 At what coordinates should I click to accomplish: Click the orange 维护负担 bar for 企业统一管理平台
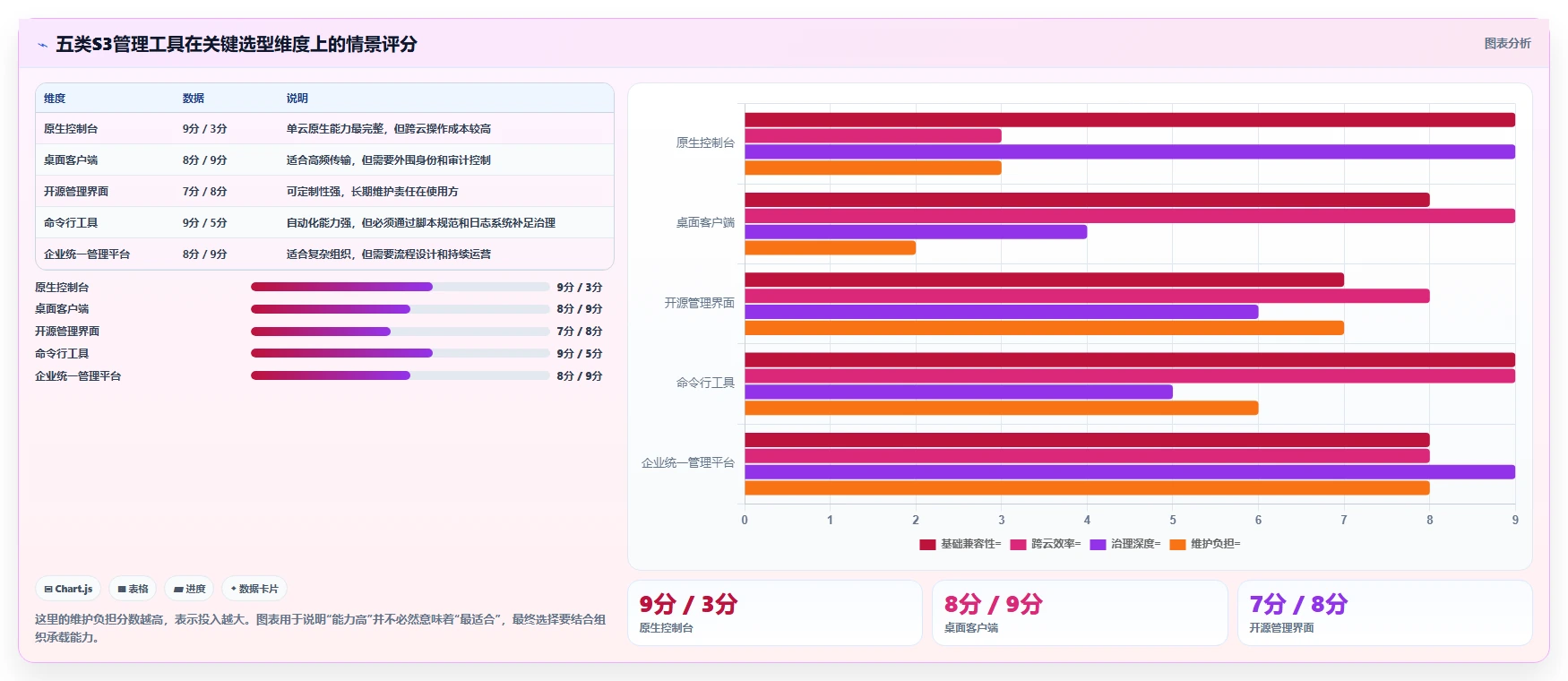coord(1087,488)
